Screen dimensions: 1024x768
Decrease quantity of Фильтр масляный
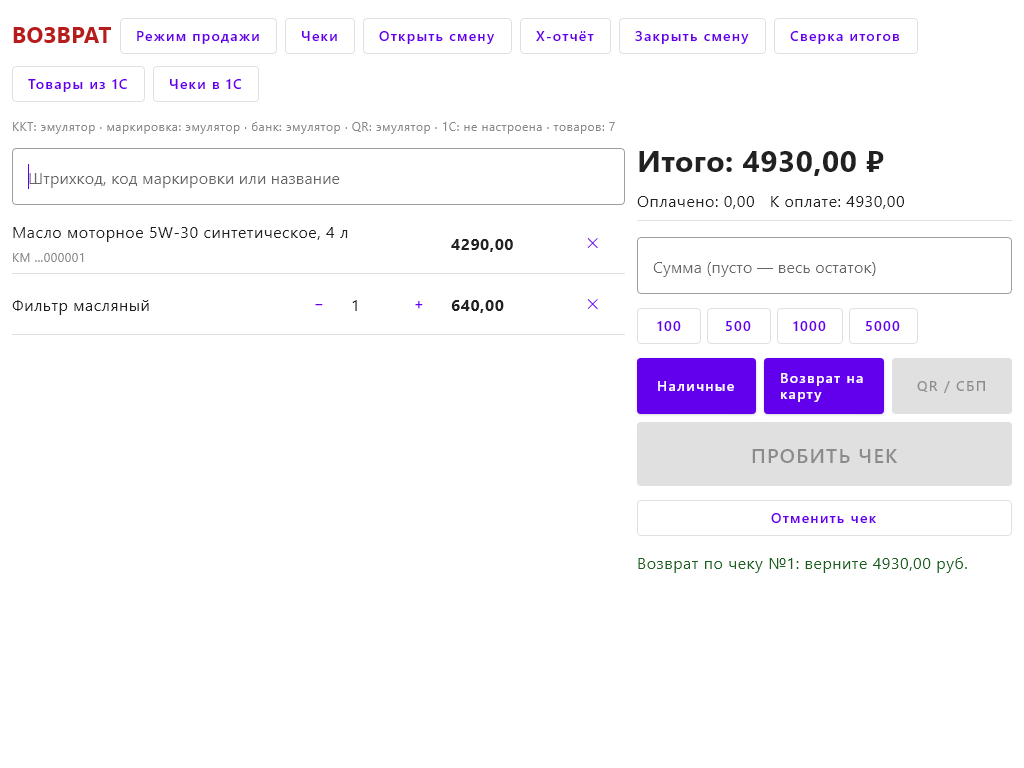[x=319, y=305]
